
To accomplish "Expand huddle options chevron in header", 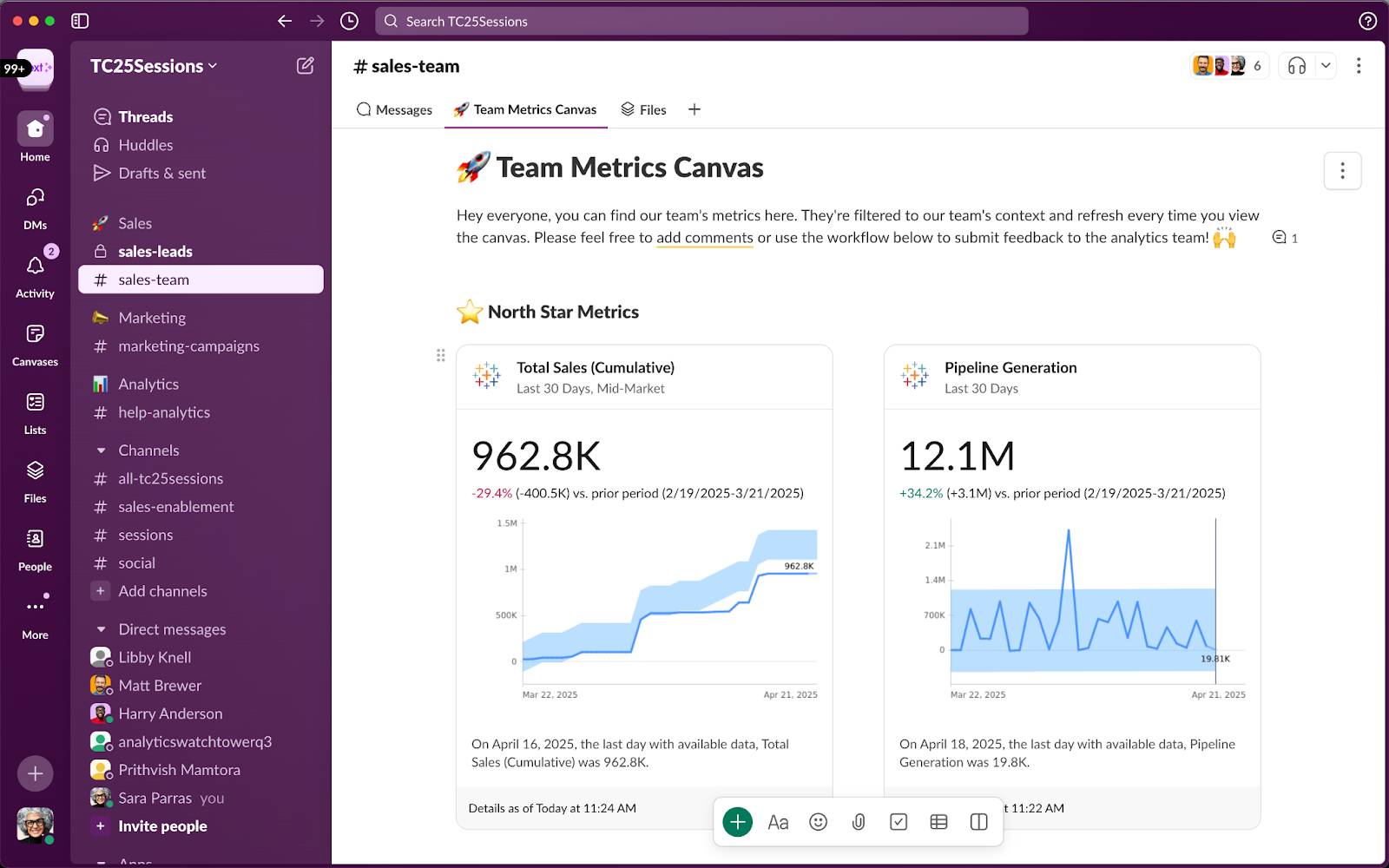I will coord(1326,66).
